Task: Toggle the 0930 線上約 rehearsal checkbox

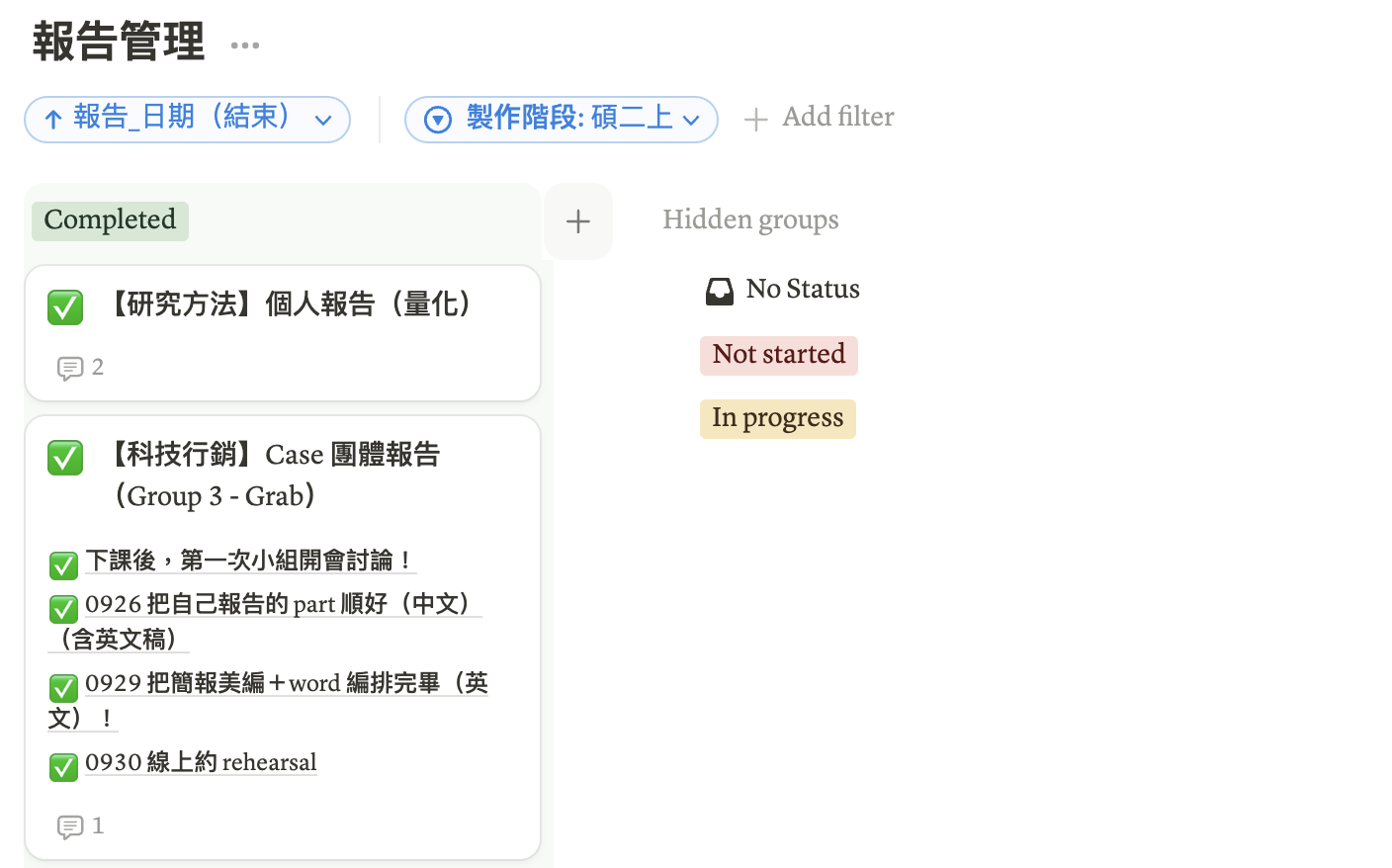Action: click(x=63, y=766)
